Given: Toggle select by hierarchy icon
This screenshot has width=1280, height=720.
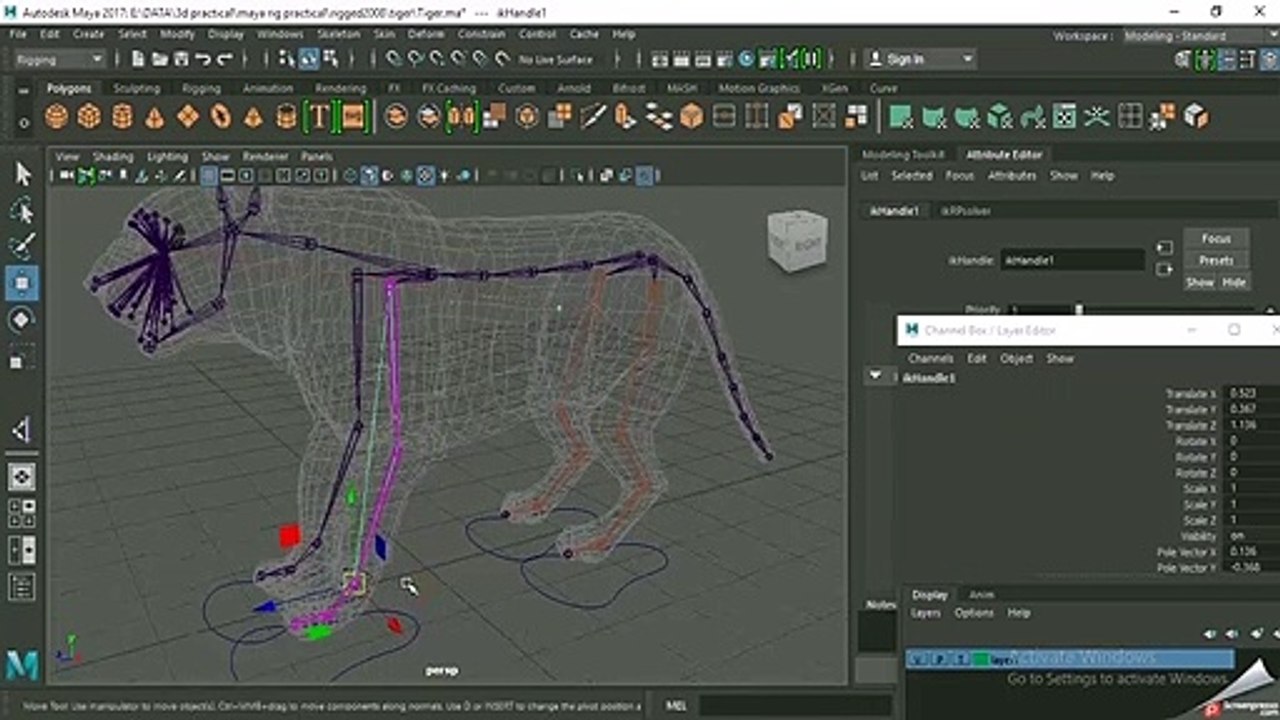Looking at the screenshot, I should click(287, 59).
